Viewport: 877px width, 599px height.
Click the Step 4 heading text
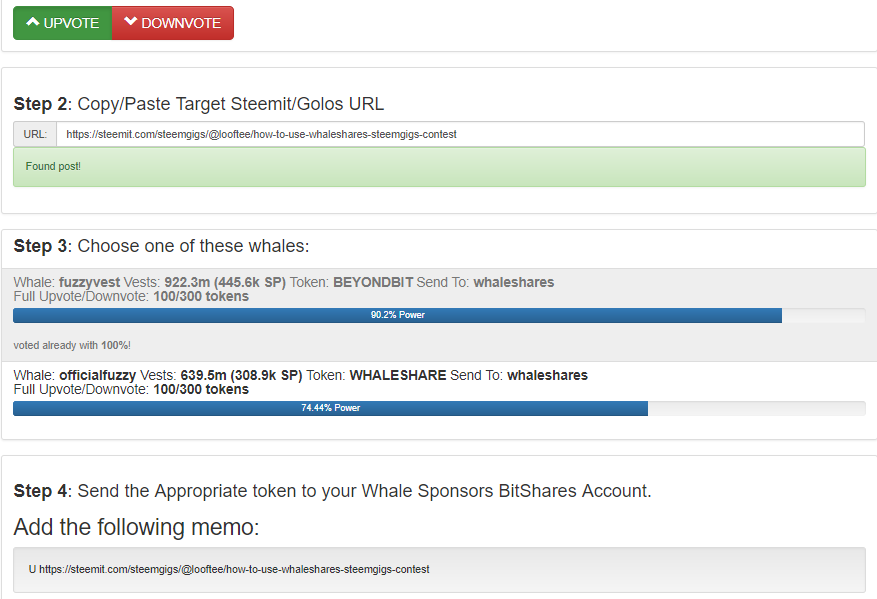pos(332,491)
